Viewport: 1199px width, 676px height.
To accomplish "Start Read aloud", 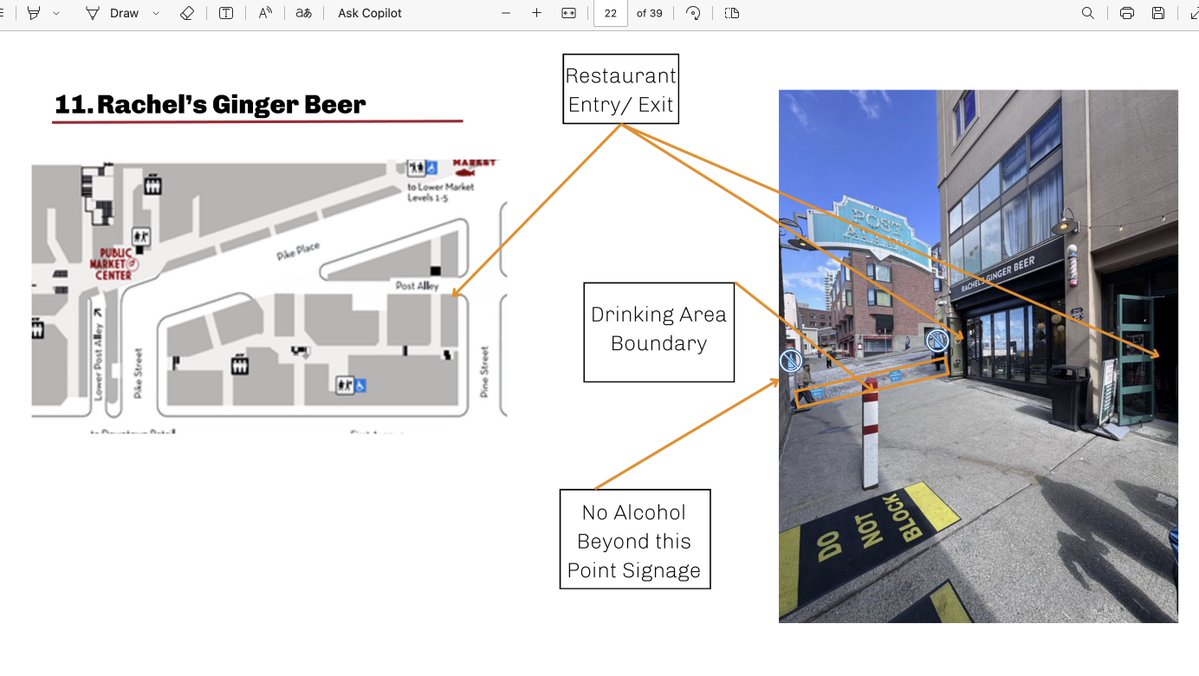I will 265,13.
